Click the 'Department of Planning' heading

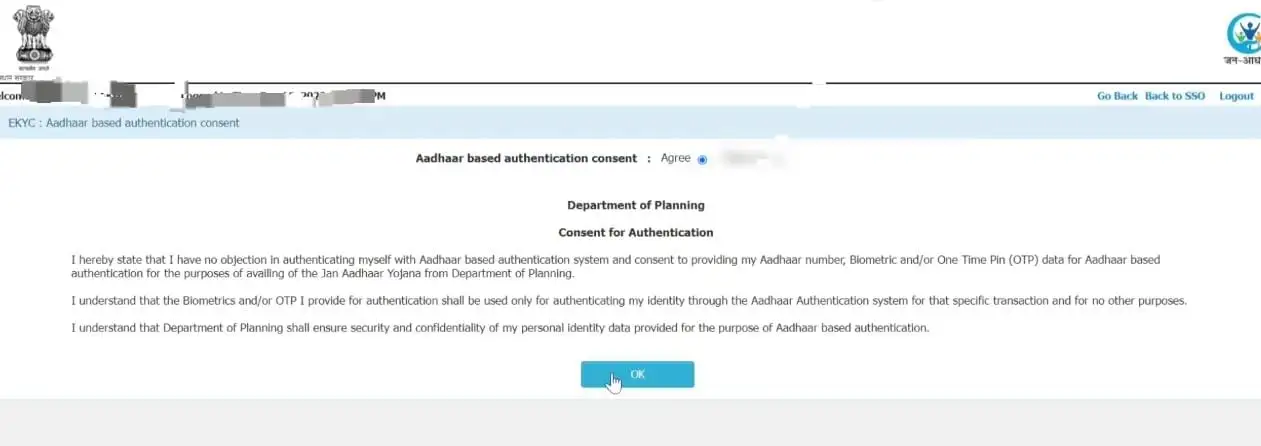click(635, 205)
